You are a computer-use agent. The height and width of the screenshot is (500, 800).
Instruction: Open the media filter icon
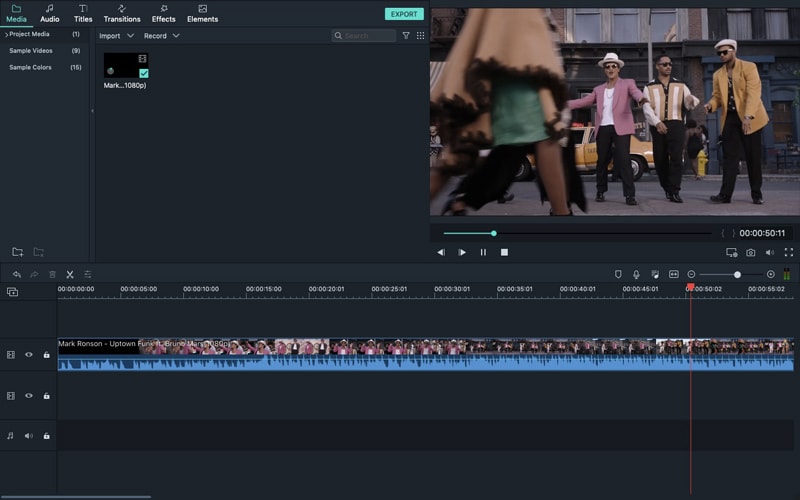406,36
